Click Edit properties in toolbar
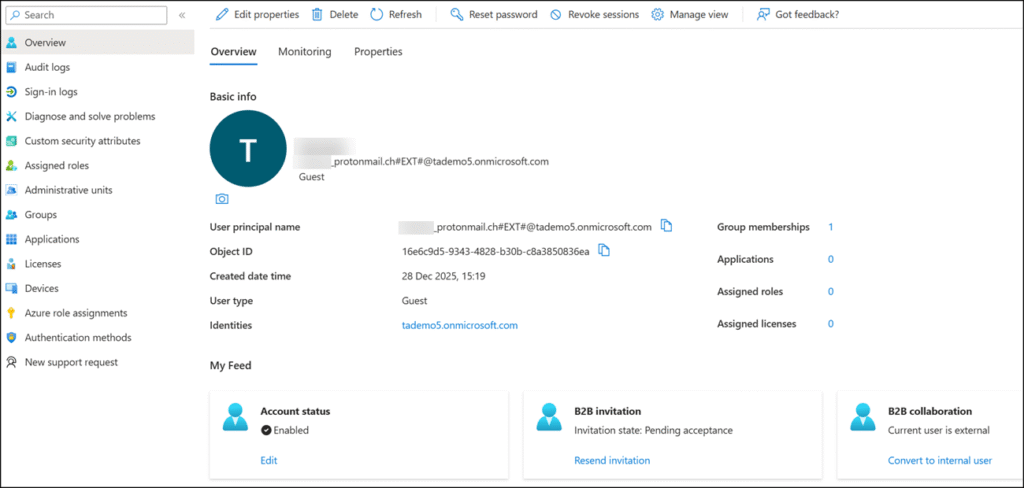The image size is (1024, 488). [257, 15]
